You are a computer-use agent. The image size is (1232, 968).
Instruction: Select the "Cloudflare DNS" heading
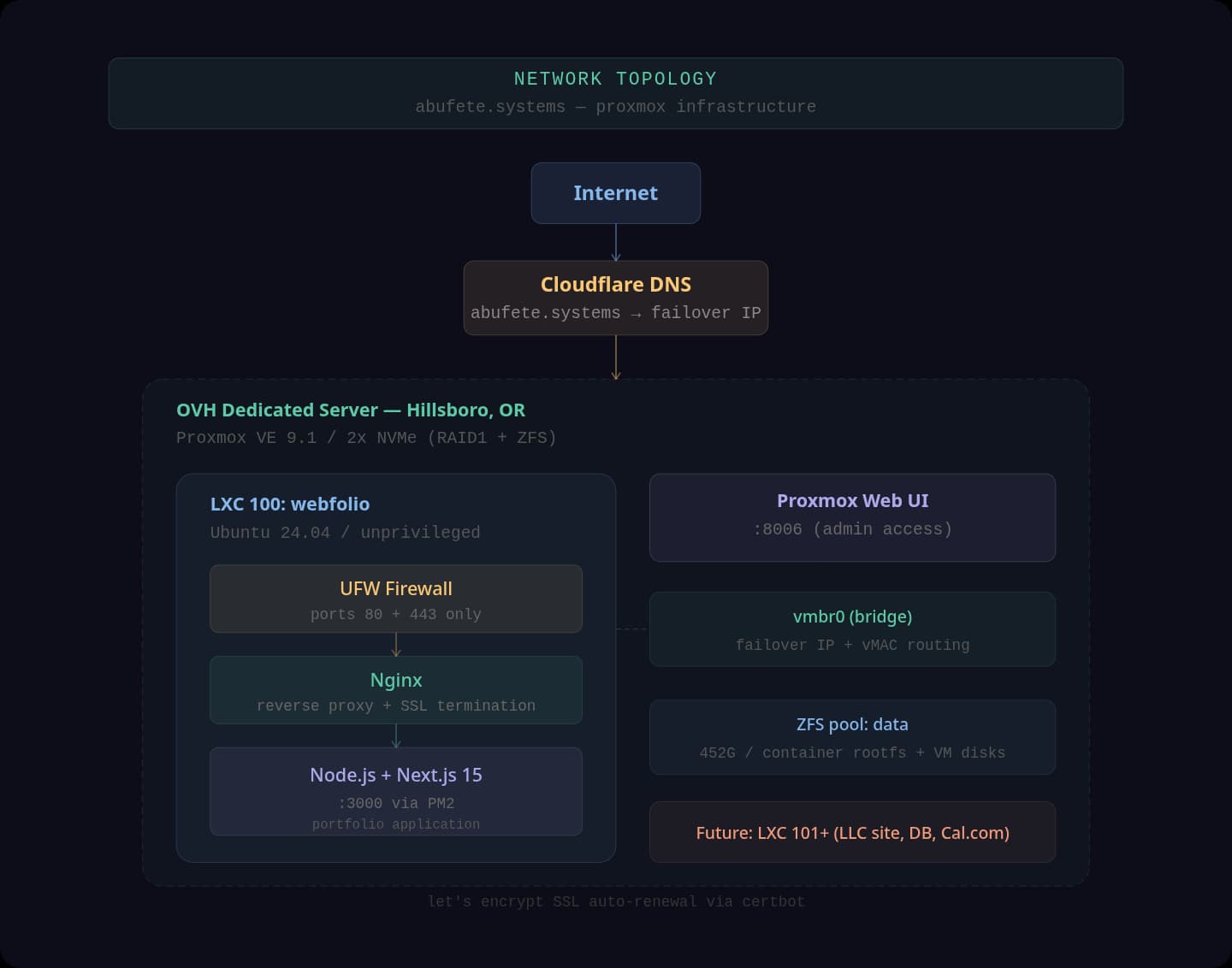click(x=616, y=284)
